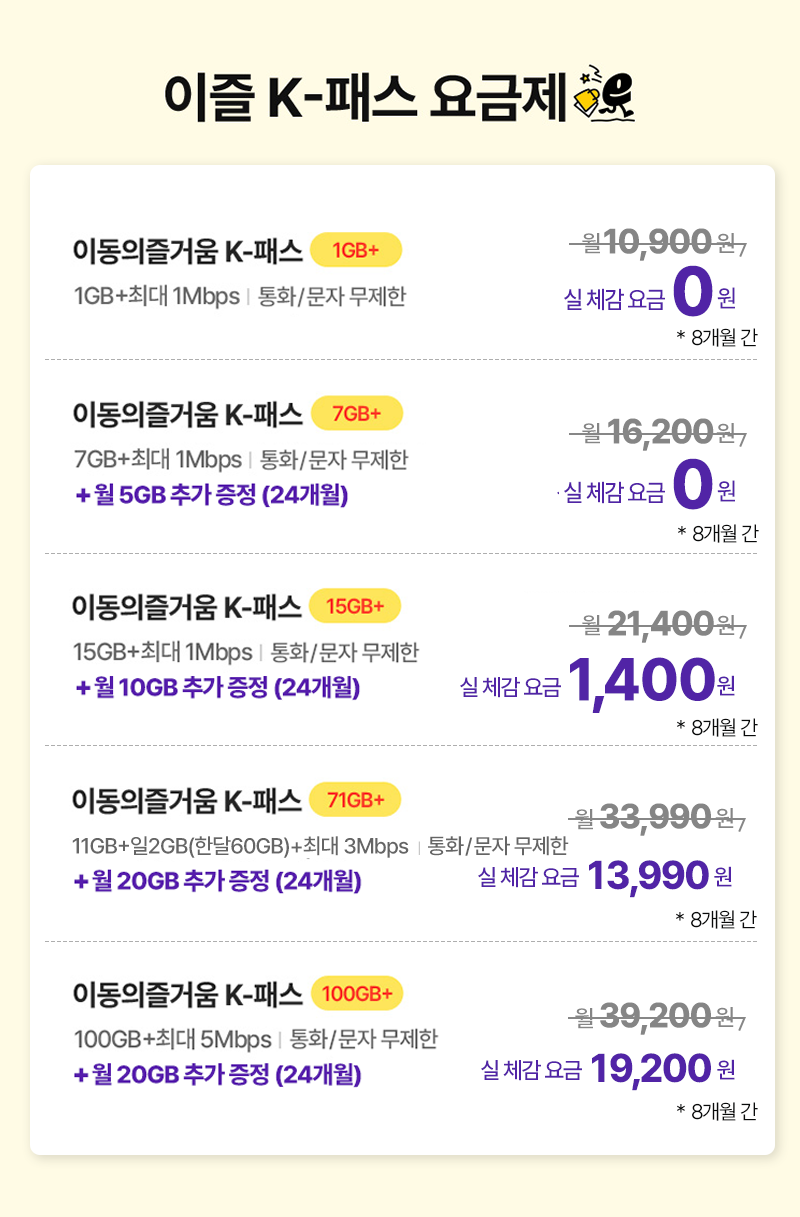800x1217 pixels.
Task: Click the crossed-out 16,200원 price
Action: (x=658, y=432)
